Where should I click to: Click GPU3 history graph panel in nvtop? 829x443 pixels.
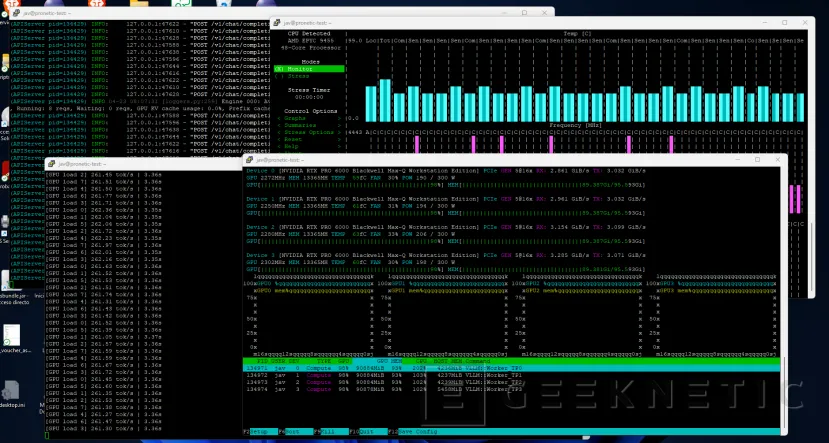[x=712, y=315]
